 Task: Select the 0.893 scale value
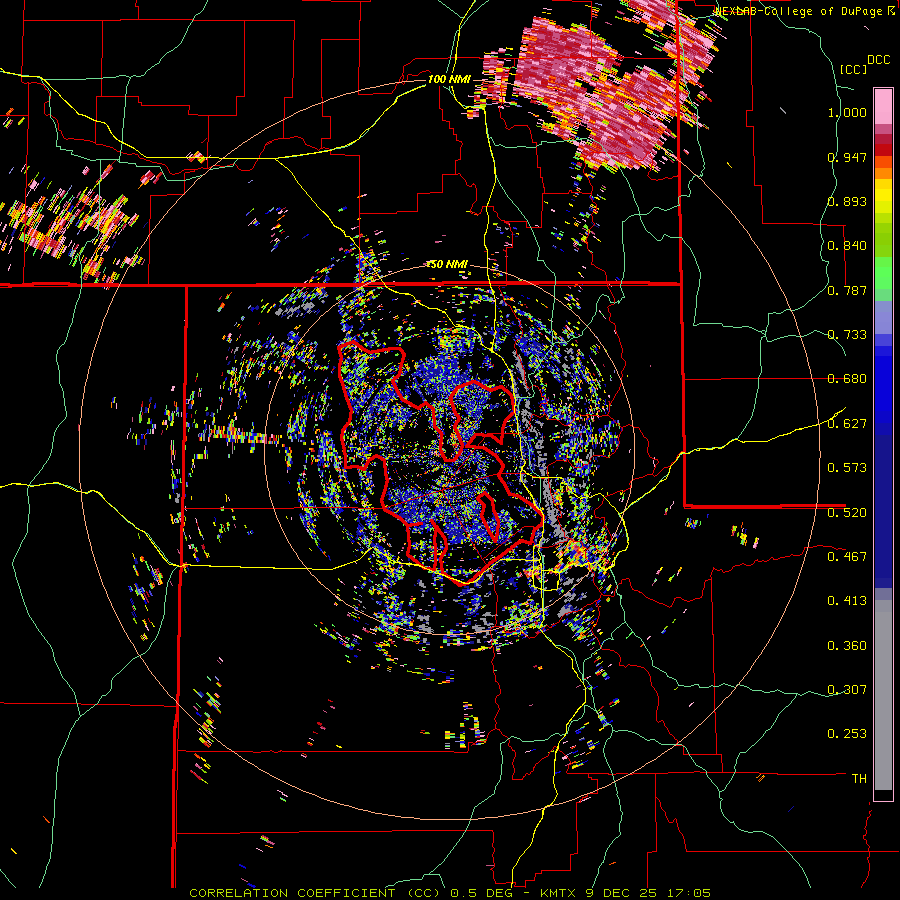(x=847, y=201)
